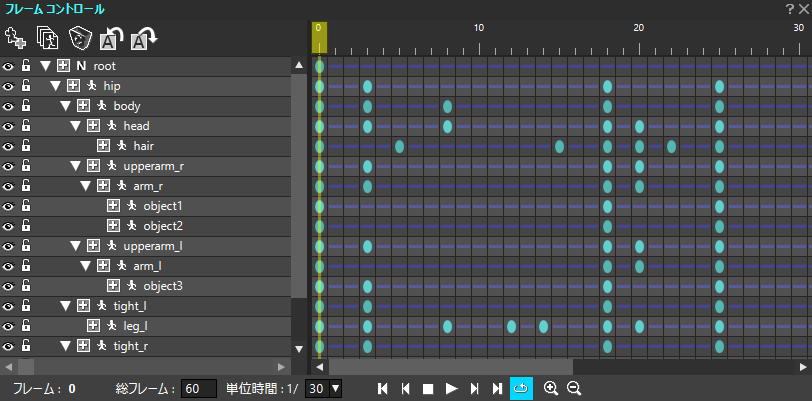812x401 pixels.
Task: Click the bone list vertical scrollbar thumb
Action: point(299,186)
